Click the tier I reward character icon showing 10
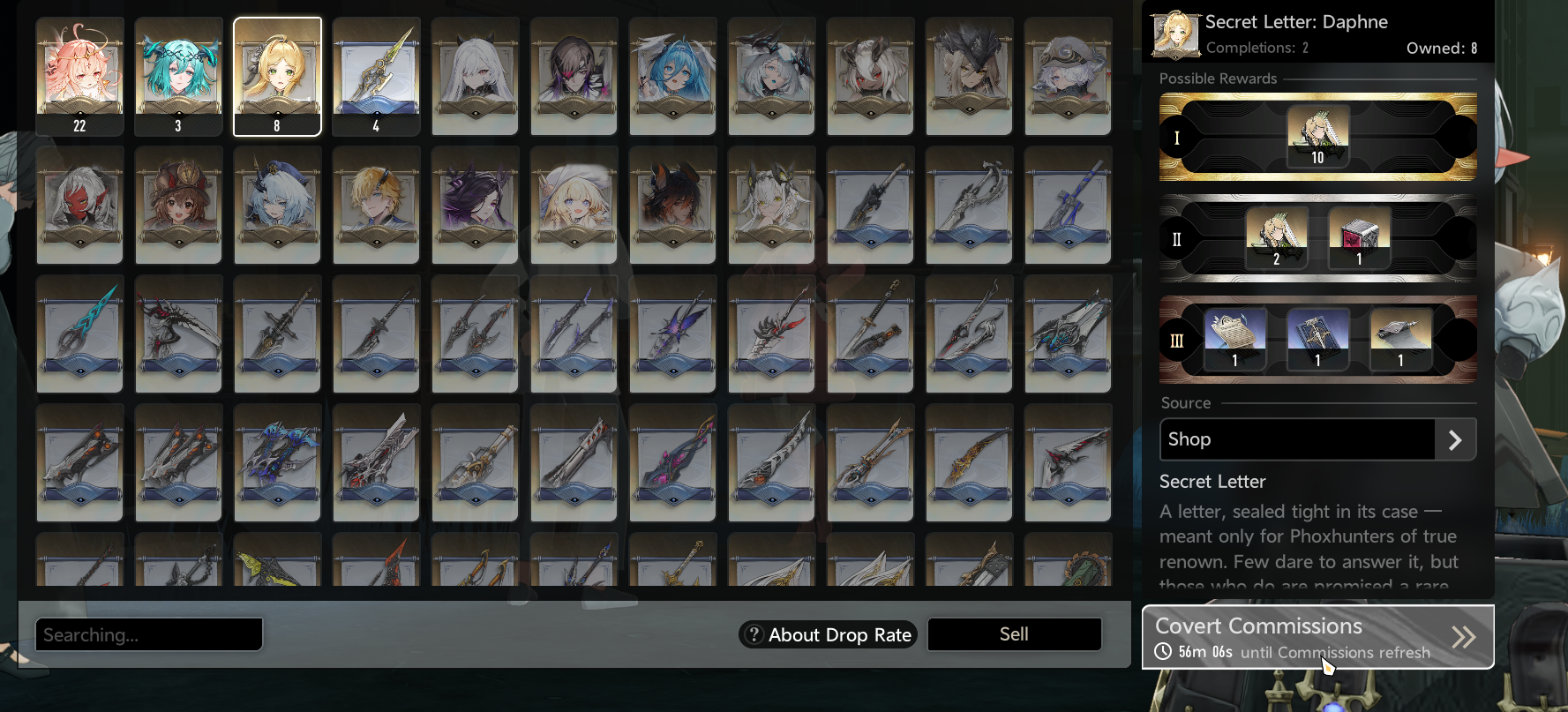The width and height of the screenshot is (1568, 712). [1317, 137]
